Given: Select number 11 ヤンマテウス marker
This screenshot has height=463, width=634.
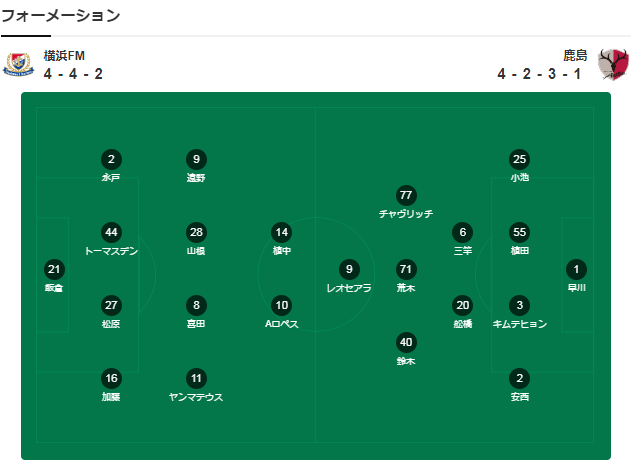Looking at the screenshot, I should (x=197, y=378).
